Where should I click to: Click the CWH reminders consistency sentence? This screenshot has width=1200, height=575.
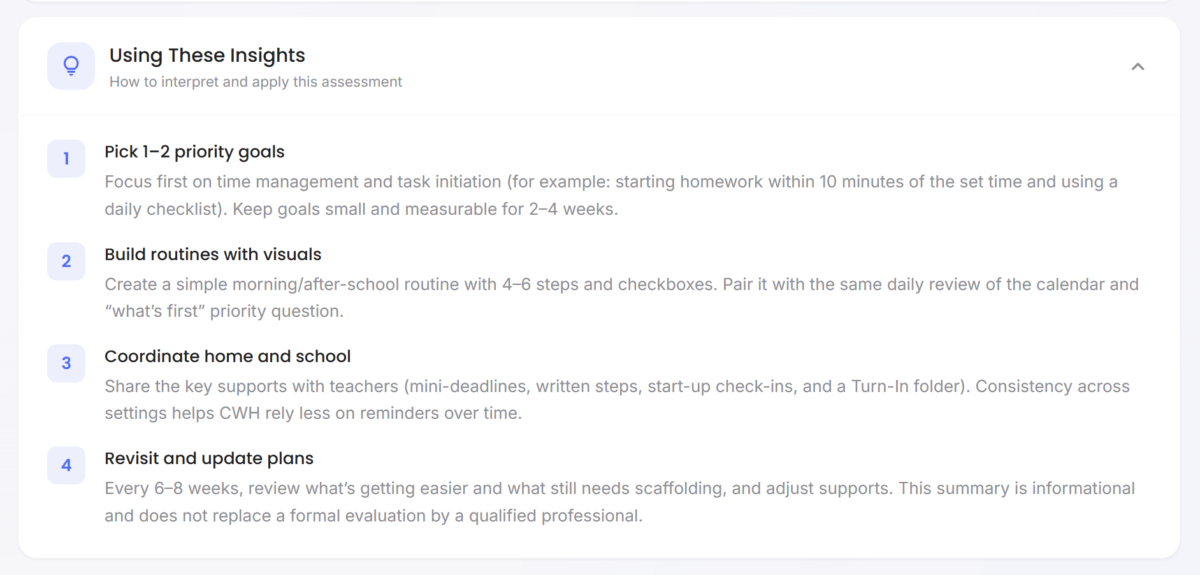coord(314,414)
